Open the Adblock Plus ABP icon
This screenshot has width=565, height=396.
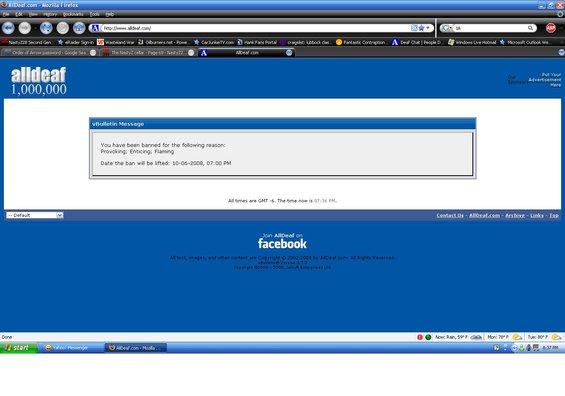pos(550,28)
